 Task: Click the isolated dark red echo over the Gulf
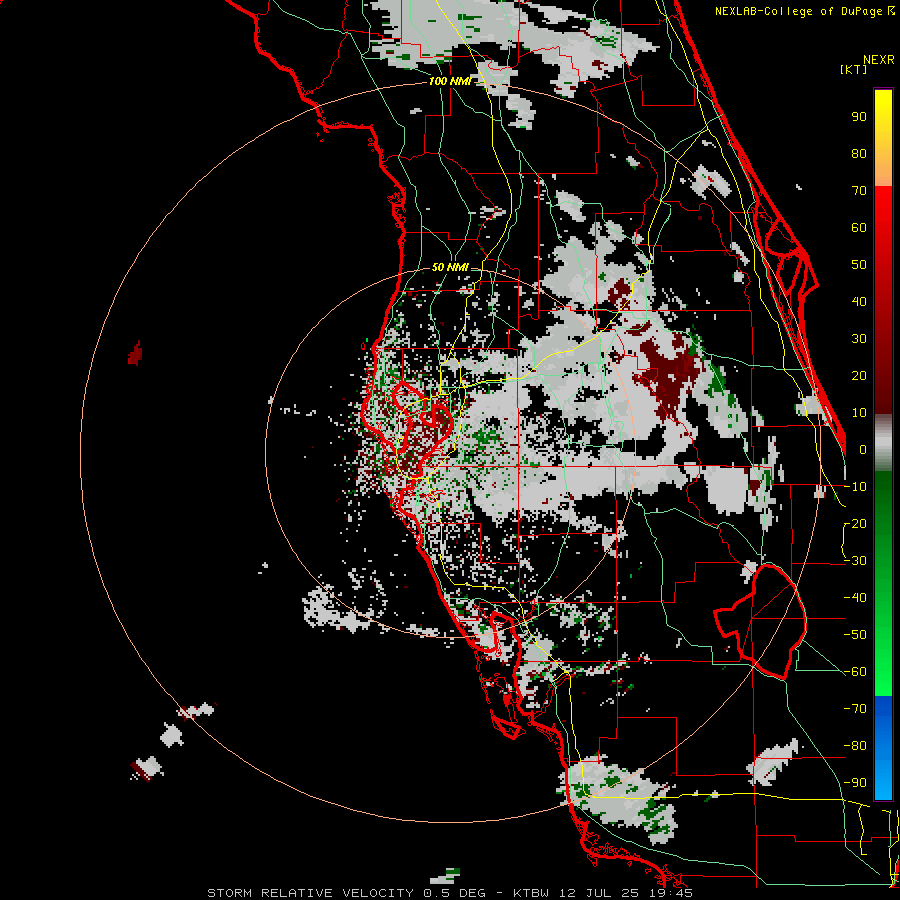tap(135, 353)
